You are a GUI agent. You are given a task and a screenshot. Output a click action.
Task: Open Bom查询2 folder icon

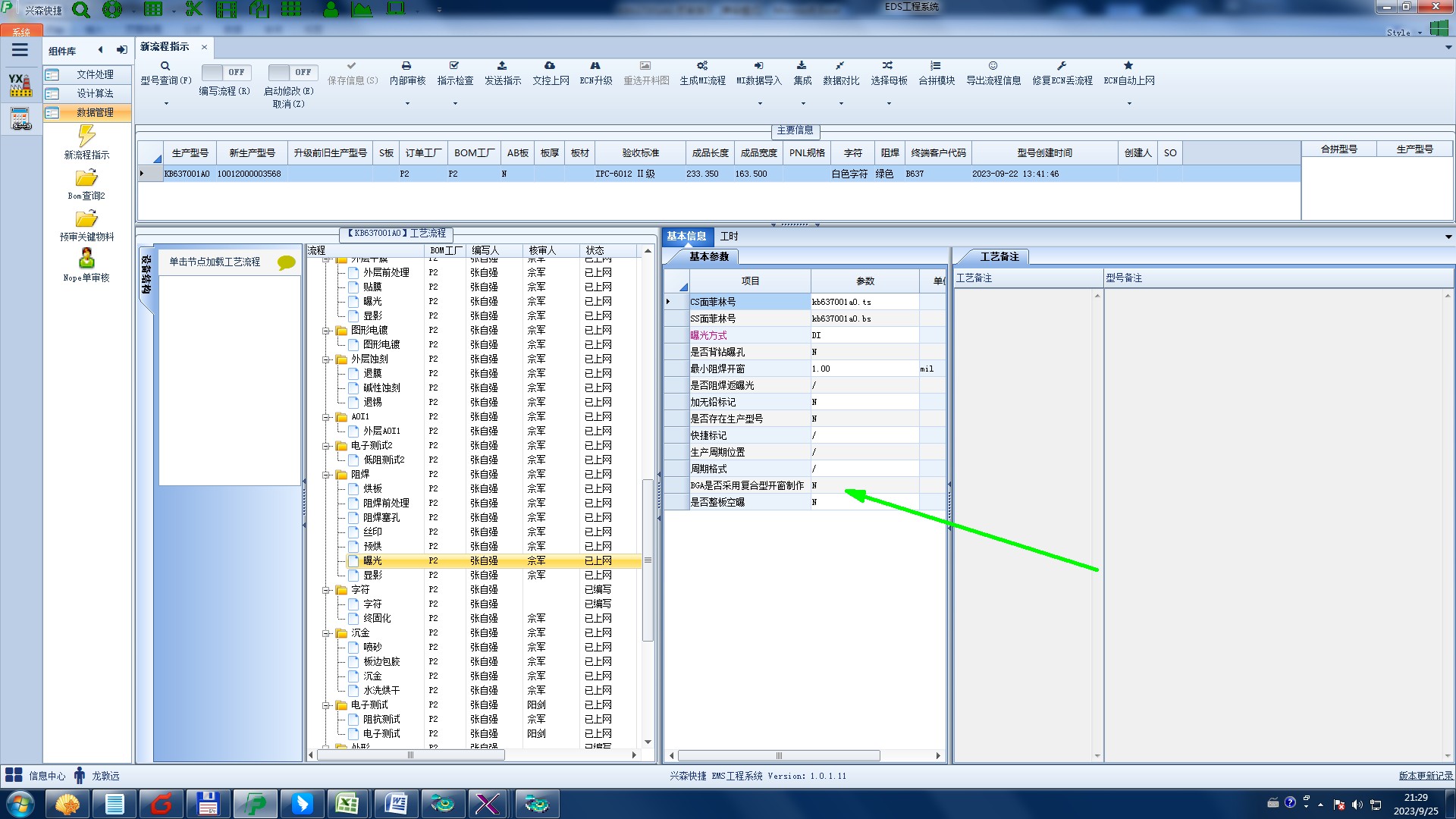86,177
